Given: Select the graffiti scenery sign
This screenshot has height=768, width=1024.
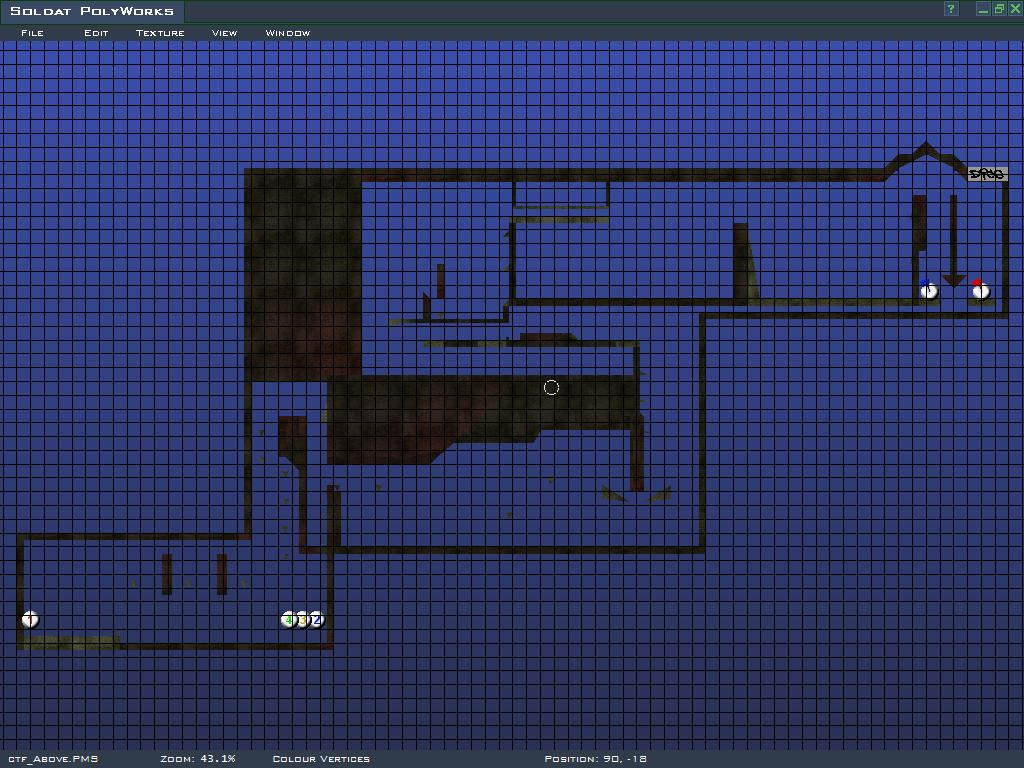Looking at the screenshot, I should click(x=987, y=174).
